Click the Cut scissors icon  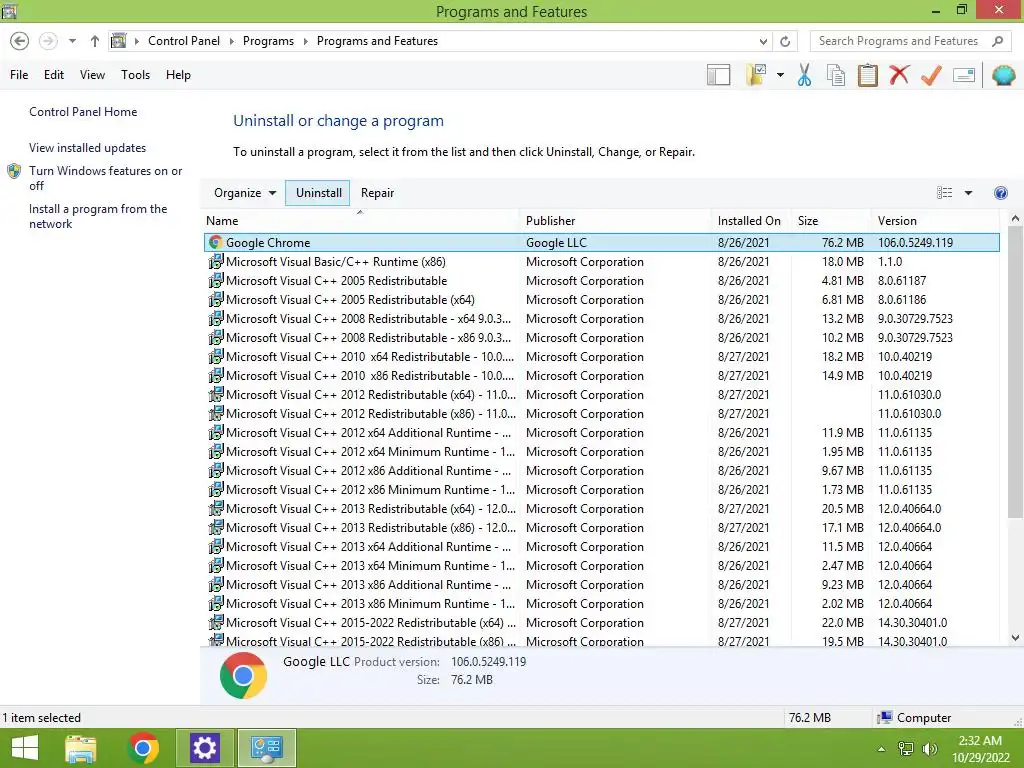pyautogui.click(x=805, y=75)
